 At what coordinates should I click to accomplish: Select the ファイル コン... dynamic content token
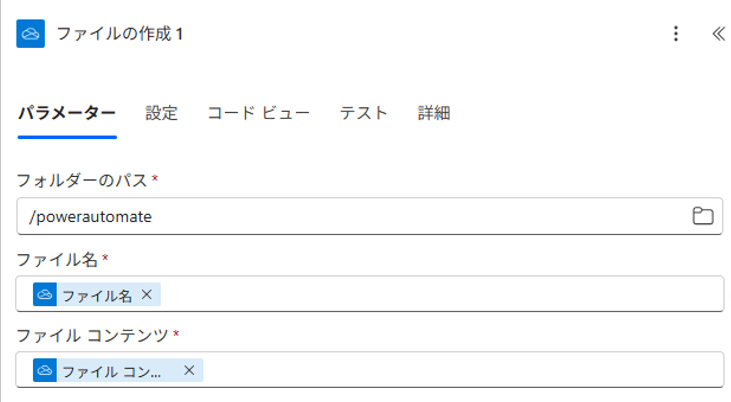click(112, 371)
